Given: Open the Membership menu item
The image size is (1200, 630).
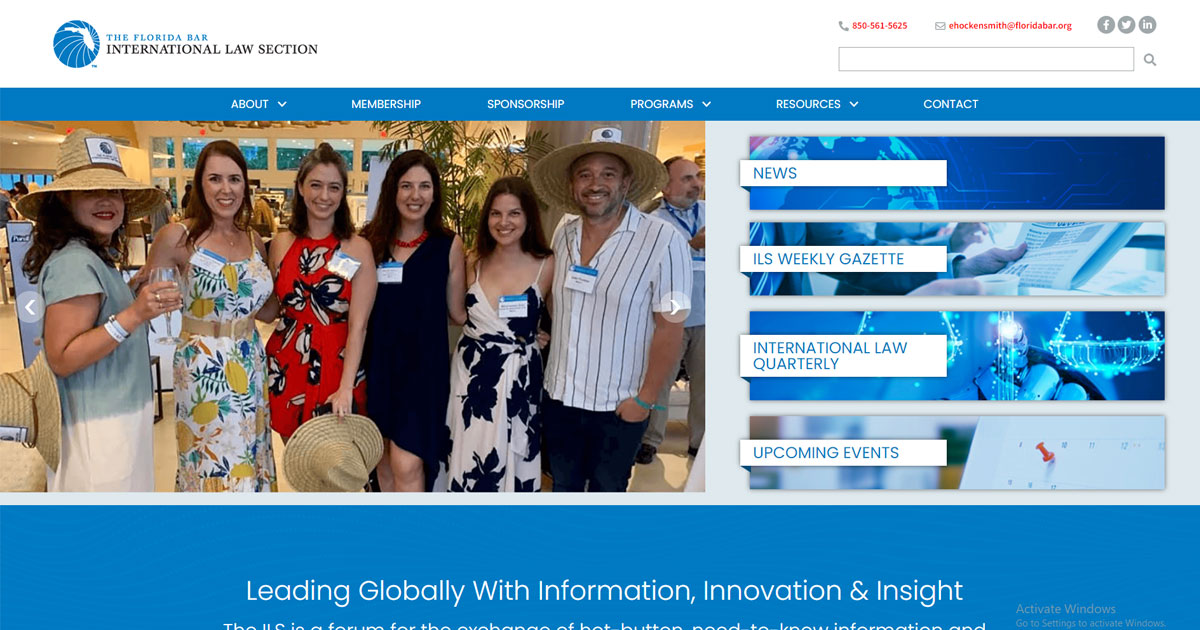Looking at the screenshot, I should 386,104.
